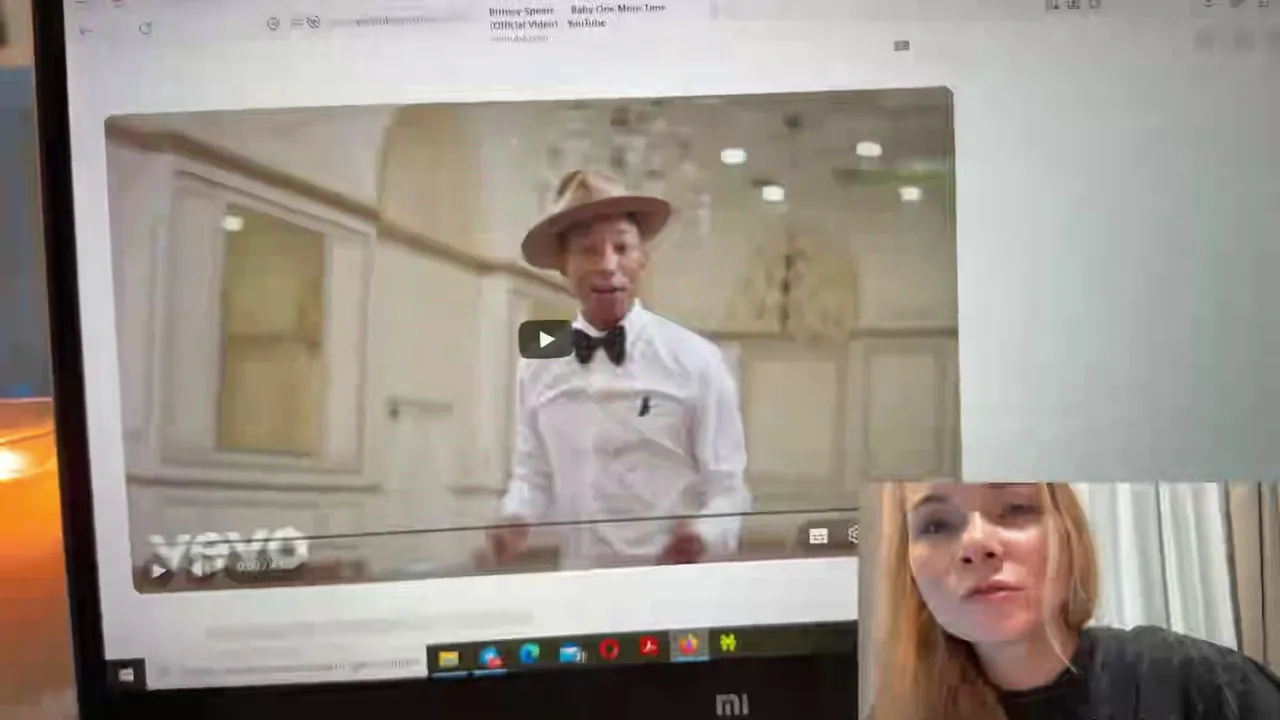Image resolution: width=1280 pixels, height=720 pixels.
Task: Click the shield icon beside the address bar
Action: pyautogui.click(x=273, y=23)
